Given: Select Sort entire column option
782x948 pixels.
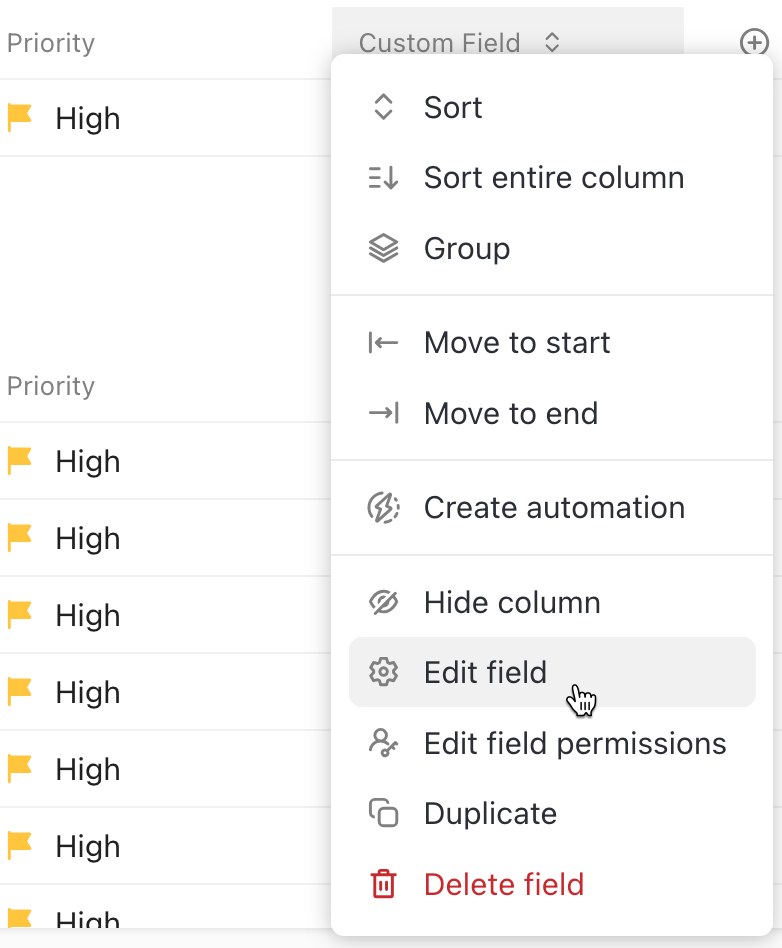Looking at the screenshot, I should point(553,178).
